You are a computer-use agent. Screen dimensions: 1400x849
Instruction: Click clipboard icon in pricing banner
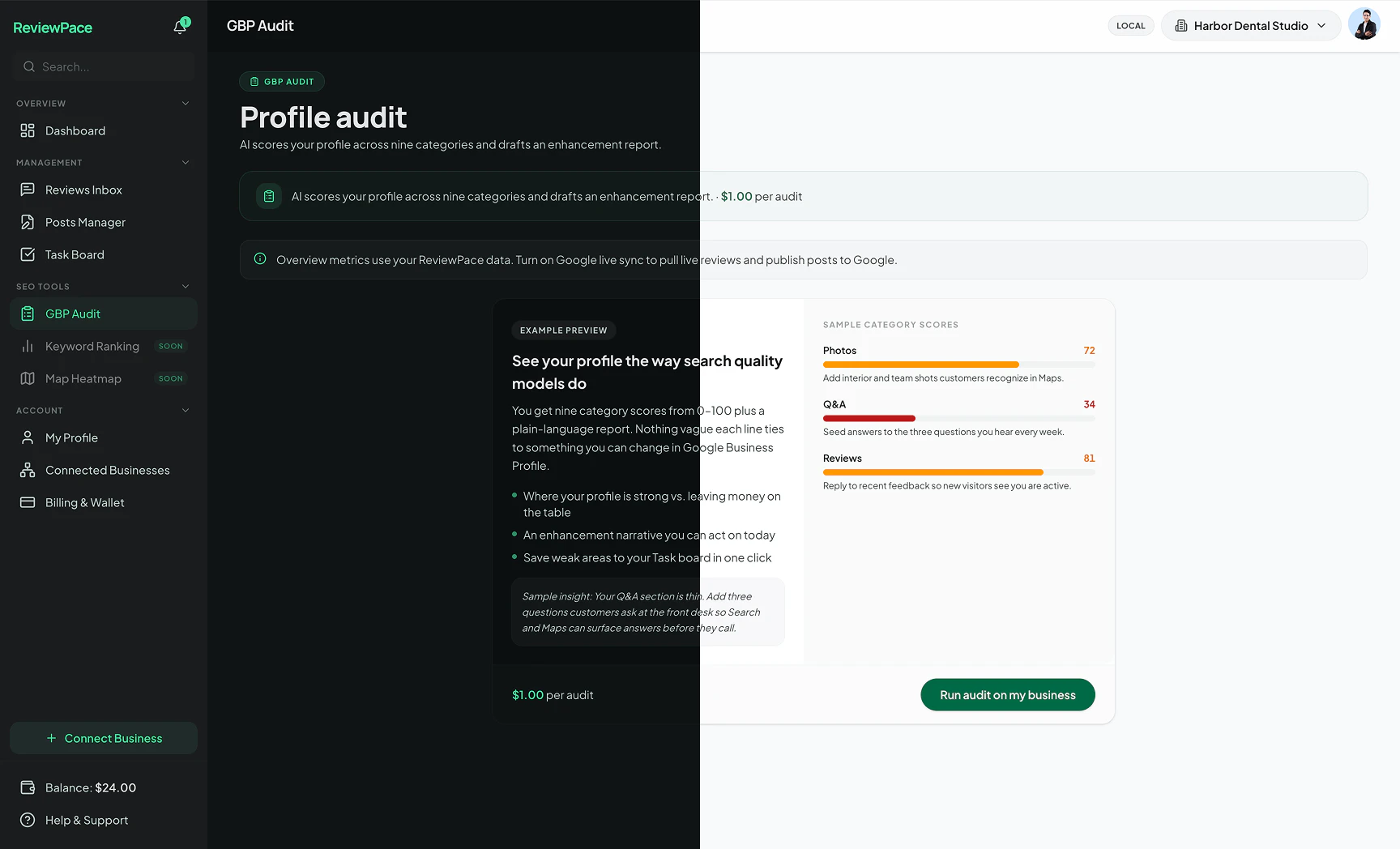(269, 196)
